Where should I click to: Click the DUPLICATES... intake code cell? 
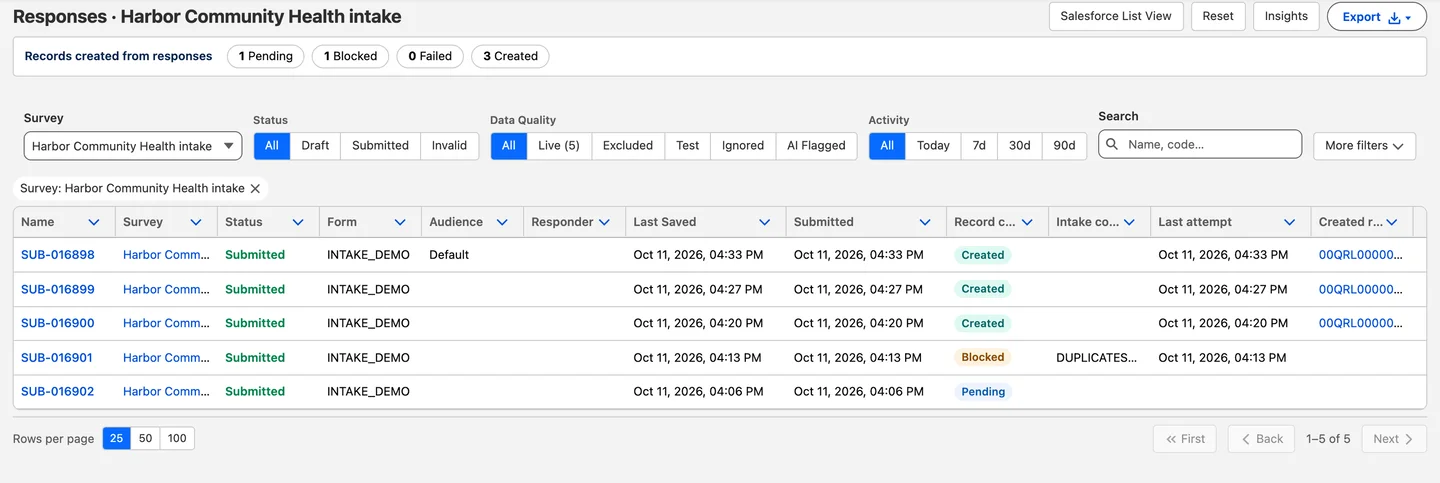(1096, 357)
